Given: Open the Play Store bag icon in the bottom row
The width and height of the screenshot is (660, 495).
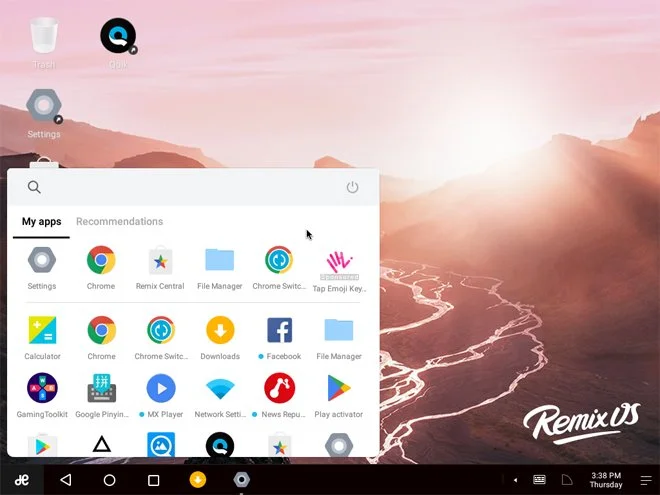Looking at the screenshot, I should point(42,444).
